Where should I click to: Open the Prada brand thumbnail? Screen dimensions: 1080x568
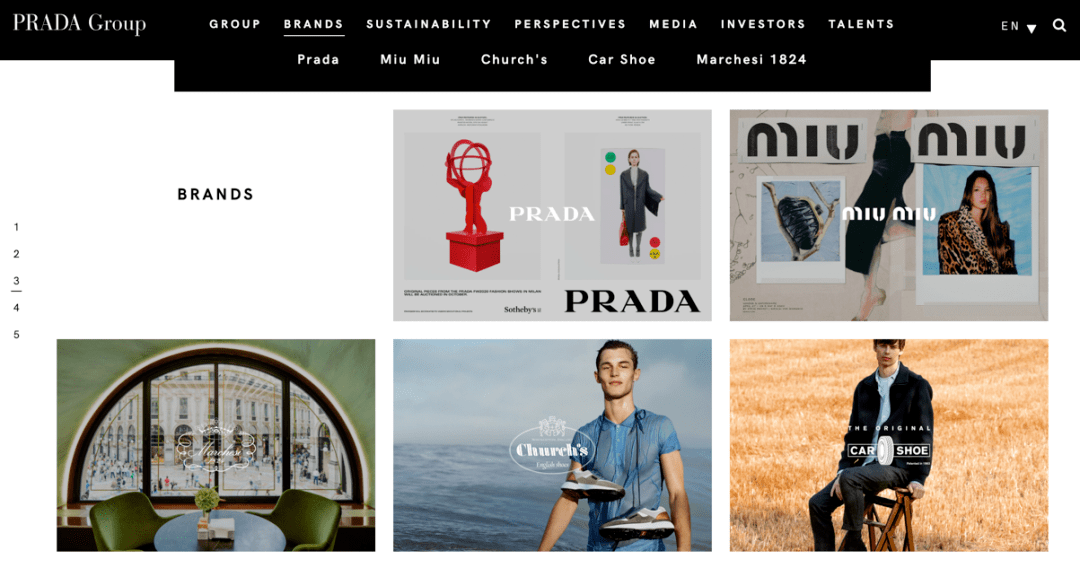coord(552,215)
